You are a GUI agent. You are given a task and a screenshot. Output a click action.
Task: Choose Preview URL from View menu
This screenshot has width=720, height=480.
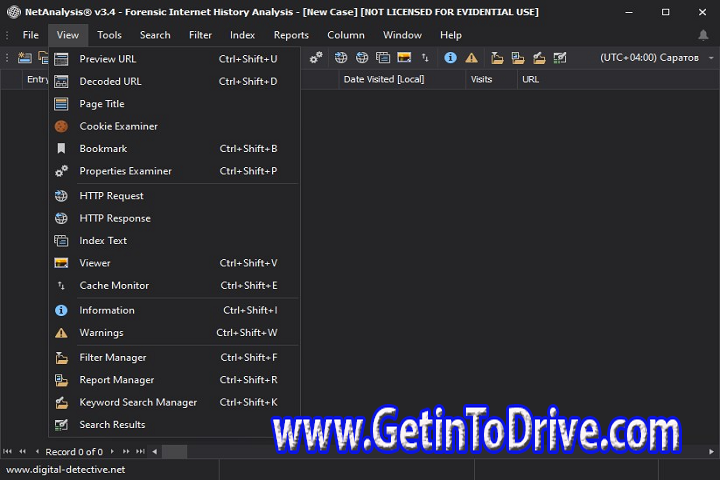click(174, 59)
